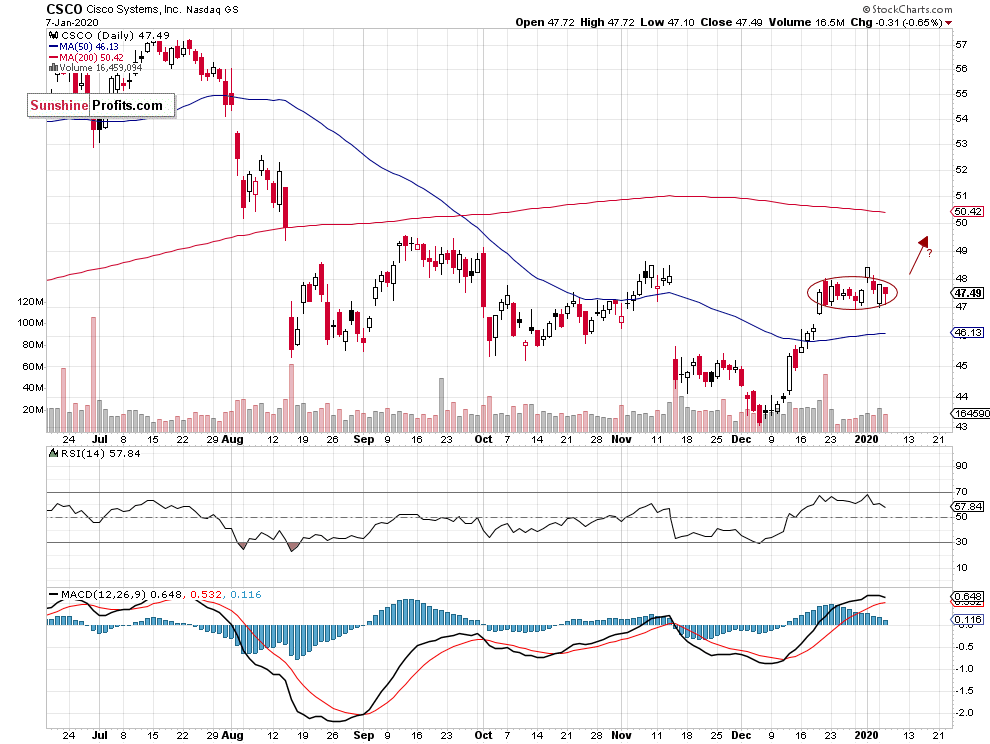Image resolution: width=990 pixels, height=744 pixels.
Task: Click the volume bars icon in the legend
Action: click(x=54, y=68)
